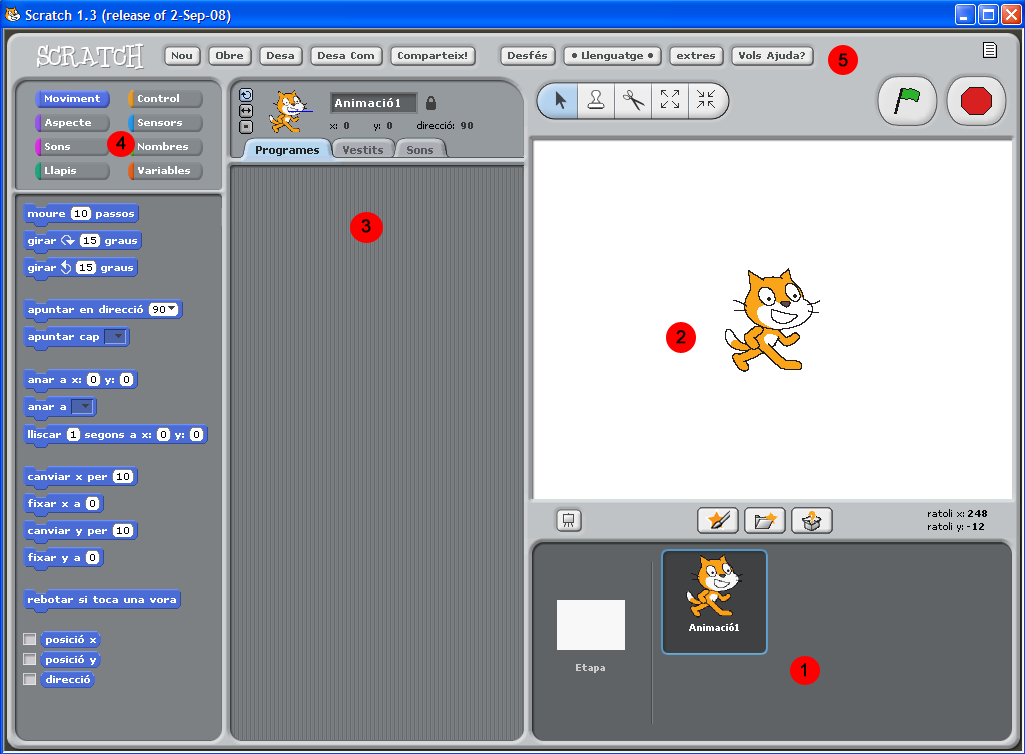Click the Obre button
The image size is (1025, 754).
pos(229,56)
